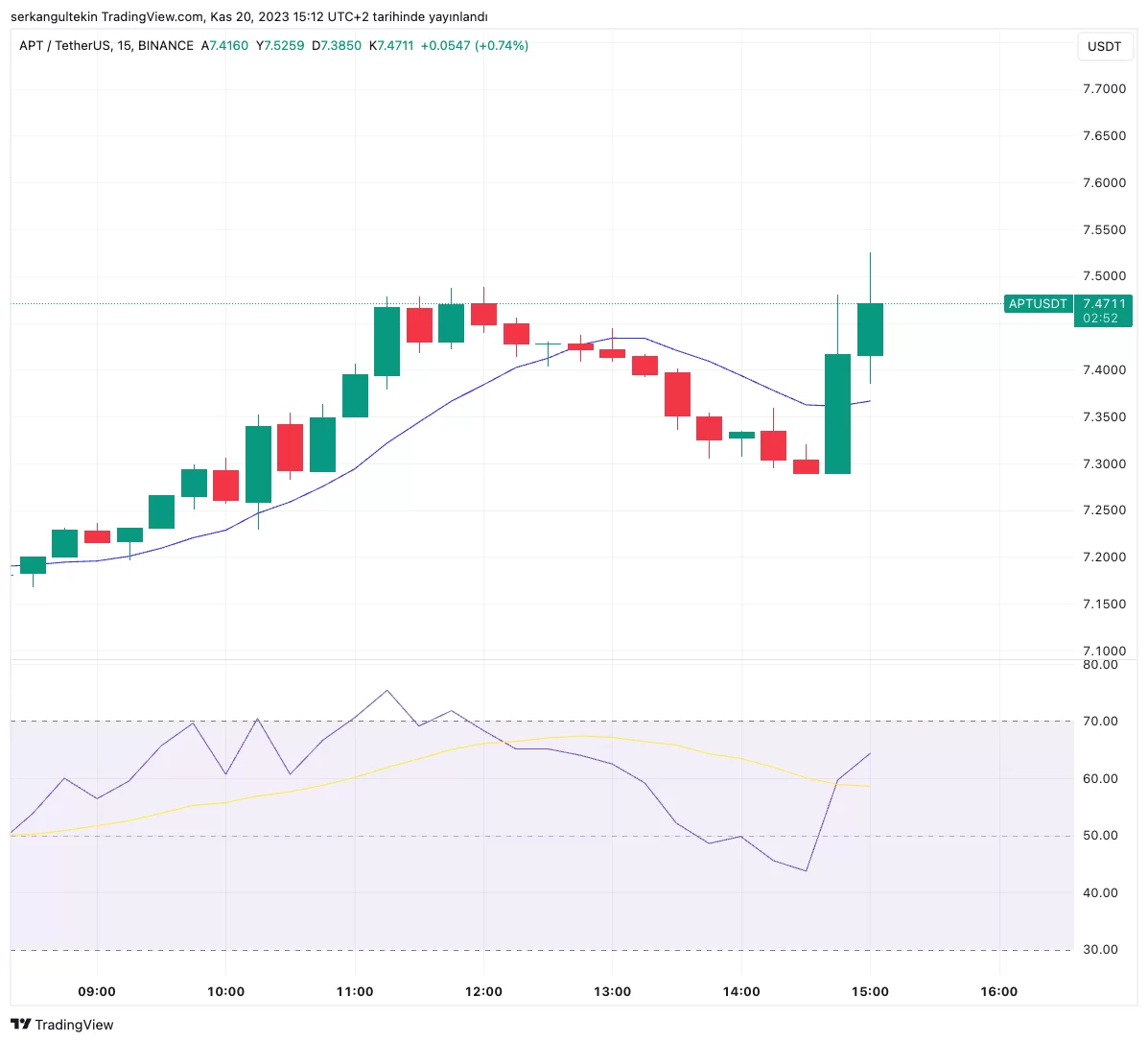The width and height of the screenshot is (1148, 1043).
Task: Click the low value D7.3850
Action: [x=337, y=46]
